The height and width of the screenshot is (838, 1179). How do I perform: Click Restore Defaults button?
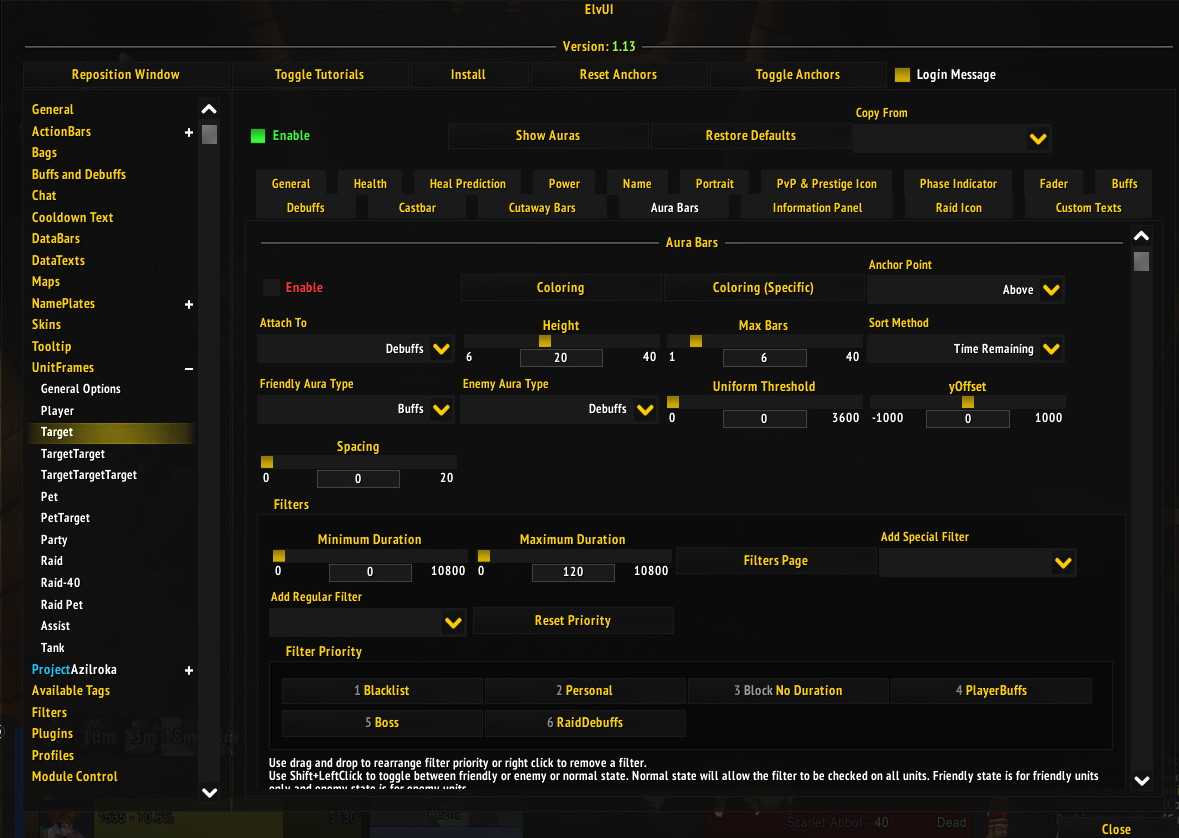(750, 135)
